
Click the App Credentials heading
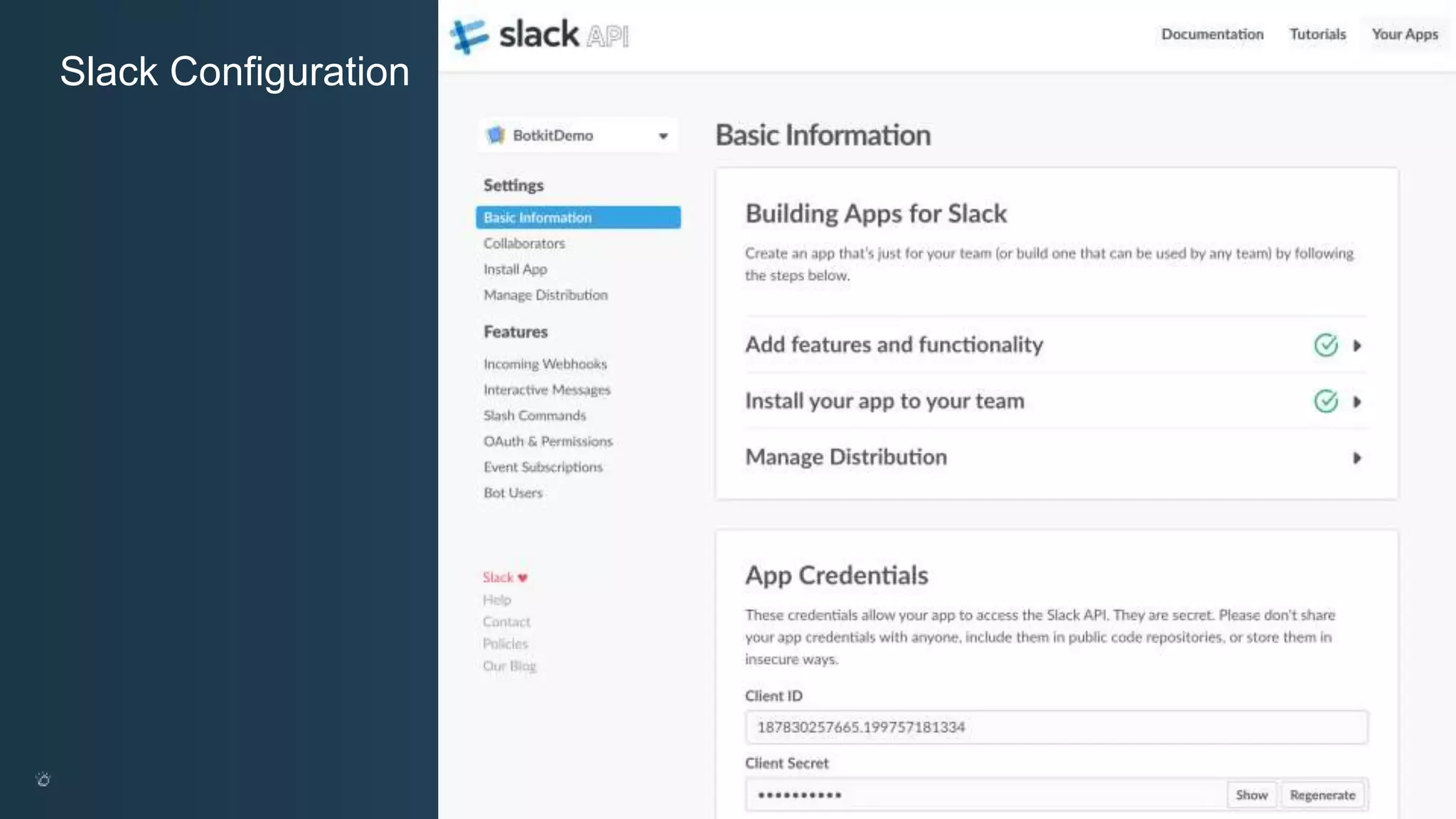click(837, 575)
